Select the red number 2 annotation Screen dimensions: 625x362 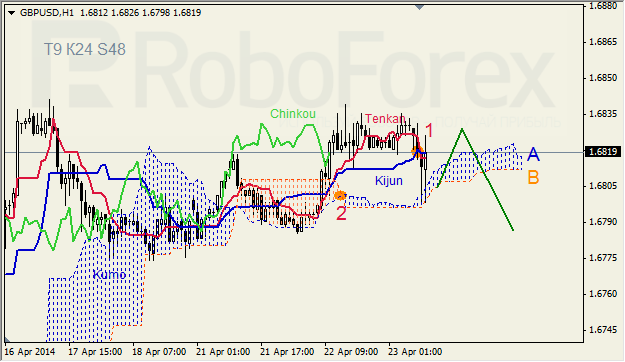click(x=341, y=213)
